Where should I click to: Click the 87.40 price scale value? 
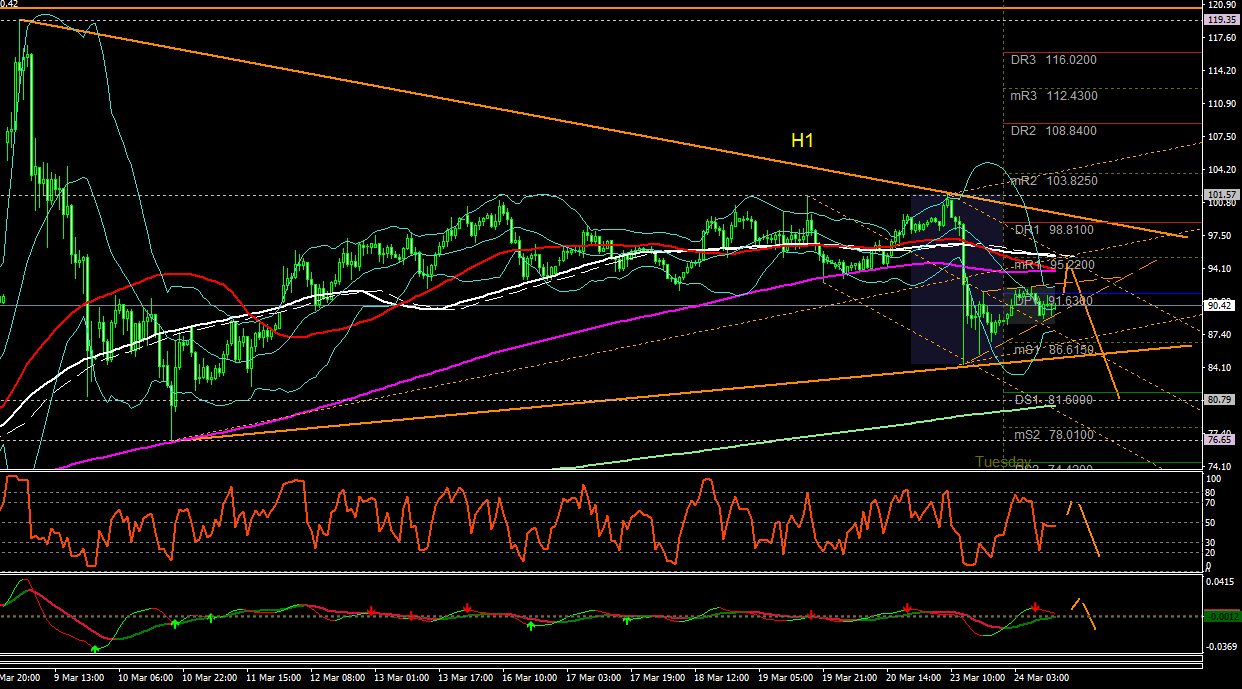(x=1222, y=335)
